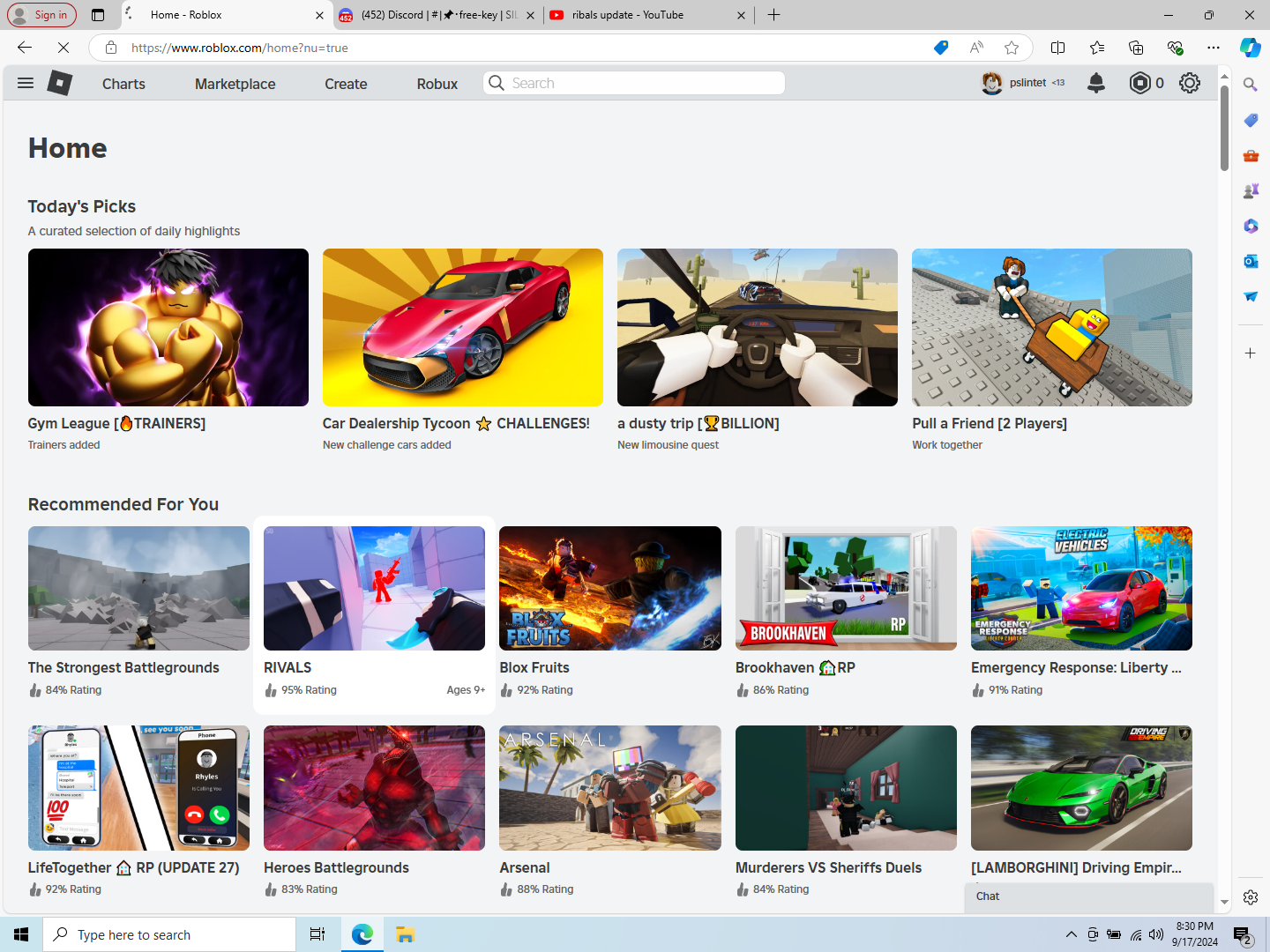The width and height of the screenshot is (1270, 952).
Task: Switch to the ribals update YouTube tab
Action: tap(647, 15)
